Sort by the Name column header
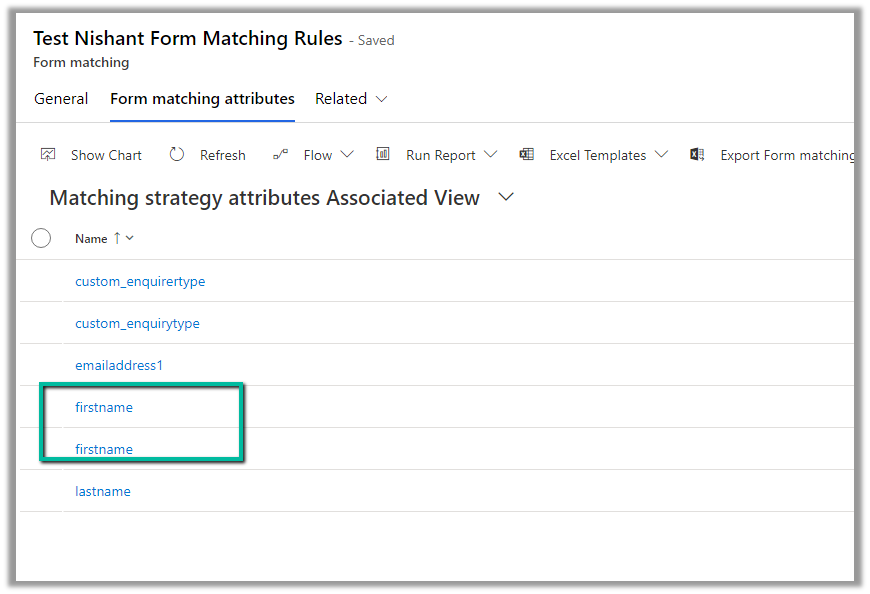The height and width of the screenshot is (594, 870). click(x=91, y=239)
